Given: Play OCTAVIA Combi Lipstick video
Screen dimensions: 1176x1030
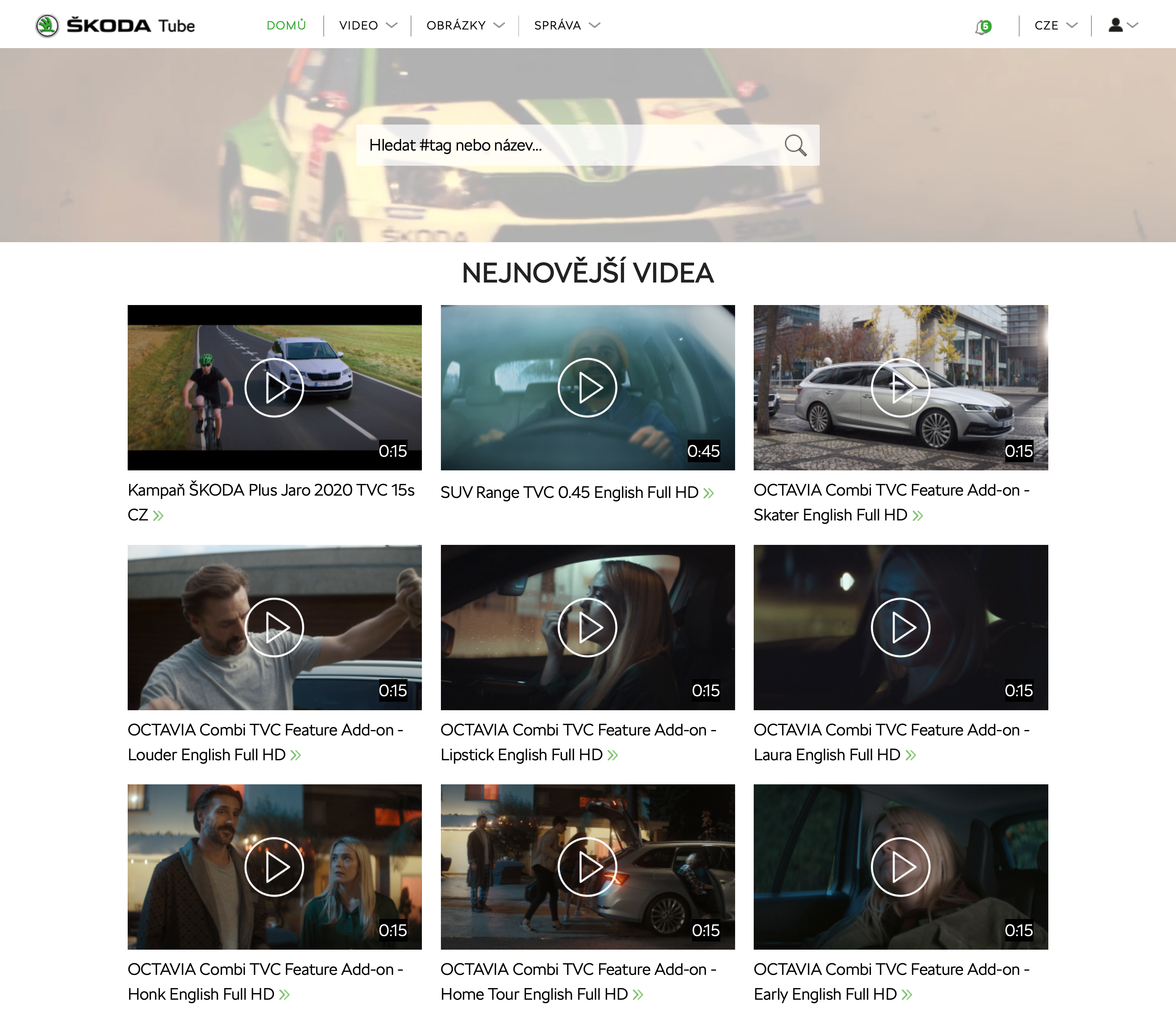Looking at the screenshot, I should [588, 627].
